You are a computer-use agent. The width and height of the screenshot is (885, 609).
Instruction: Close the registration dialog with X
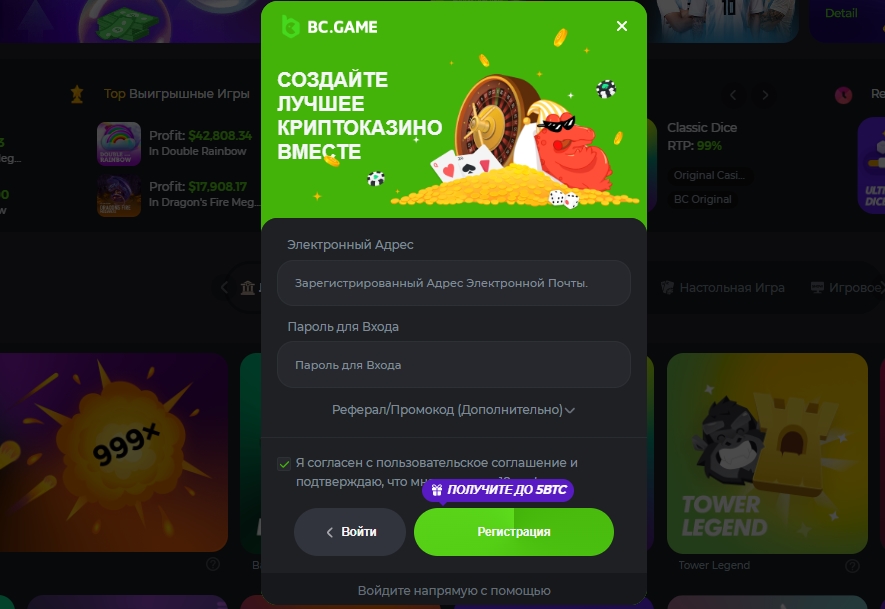coord(621,26)
